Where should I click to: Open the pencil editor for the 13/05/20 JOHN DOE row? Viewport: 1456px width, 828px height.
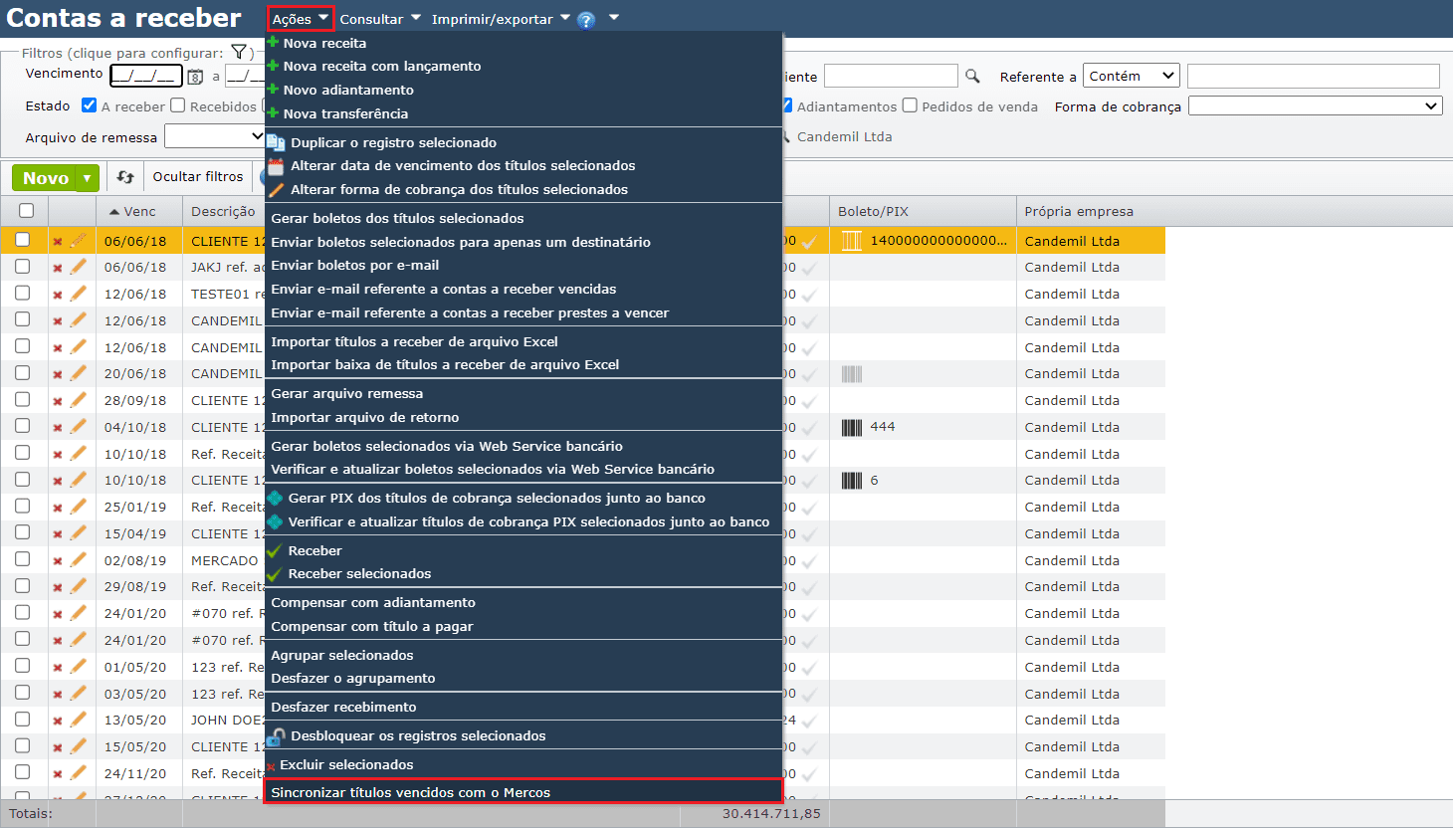[79, 720]
